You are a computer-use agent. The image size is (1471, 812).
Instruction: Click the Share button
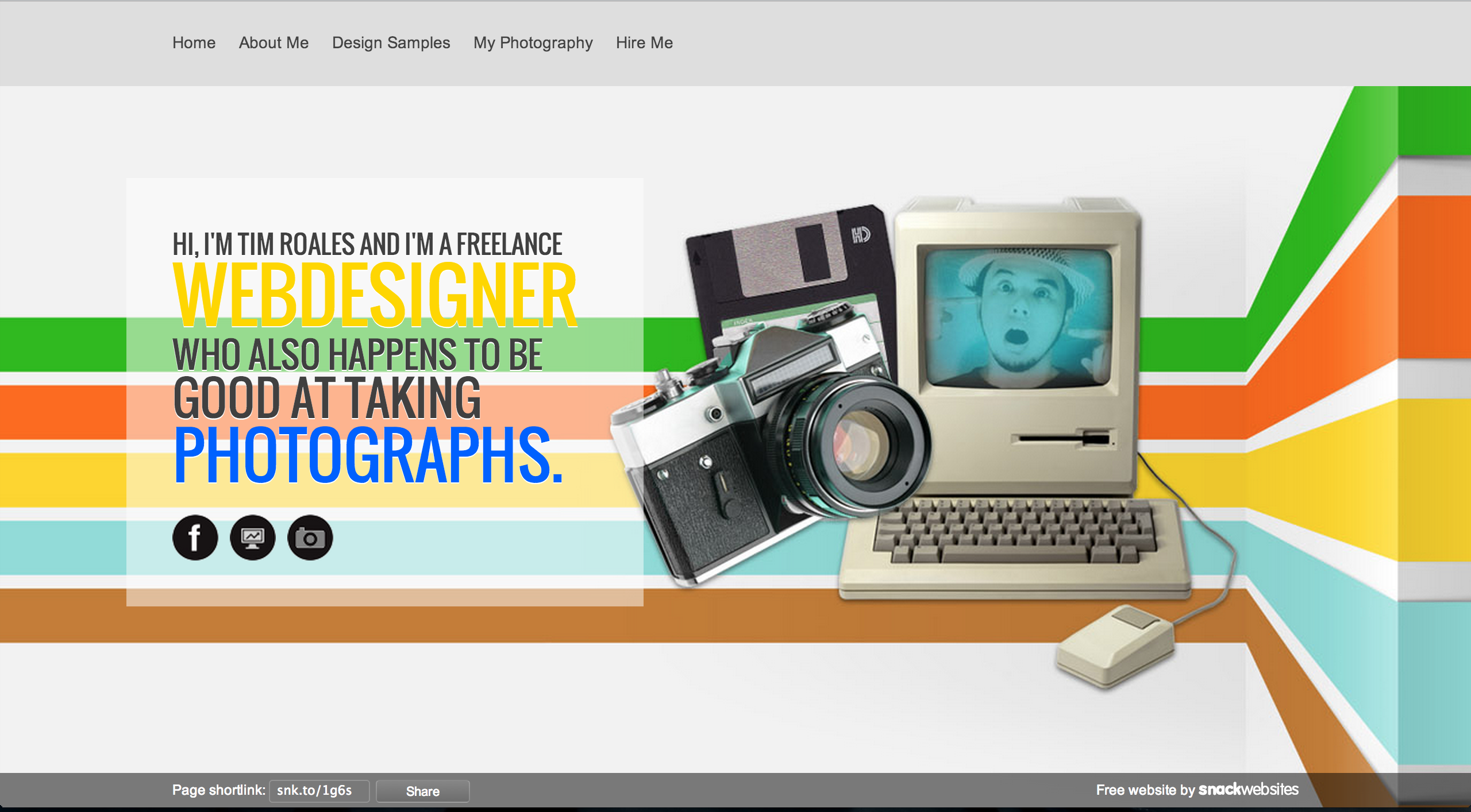[423, 791]
